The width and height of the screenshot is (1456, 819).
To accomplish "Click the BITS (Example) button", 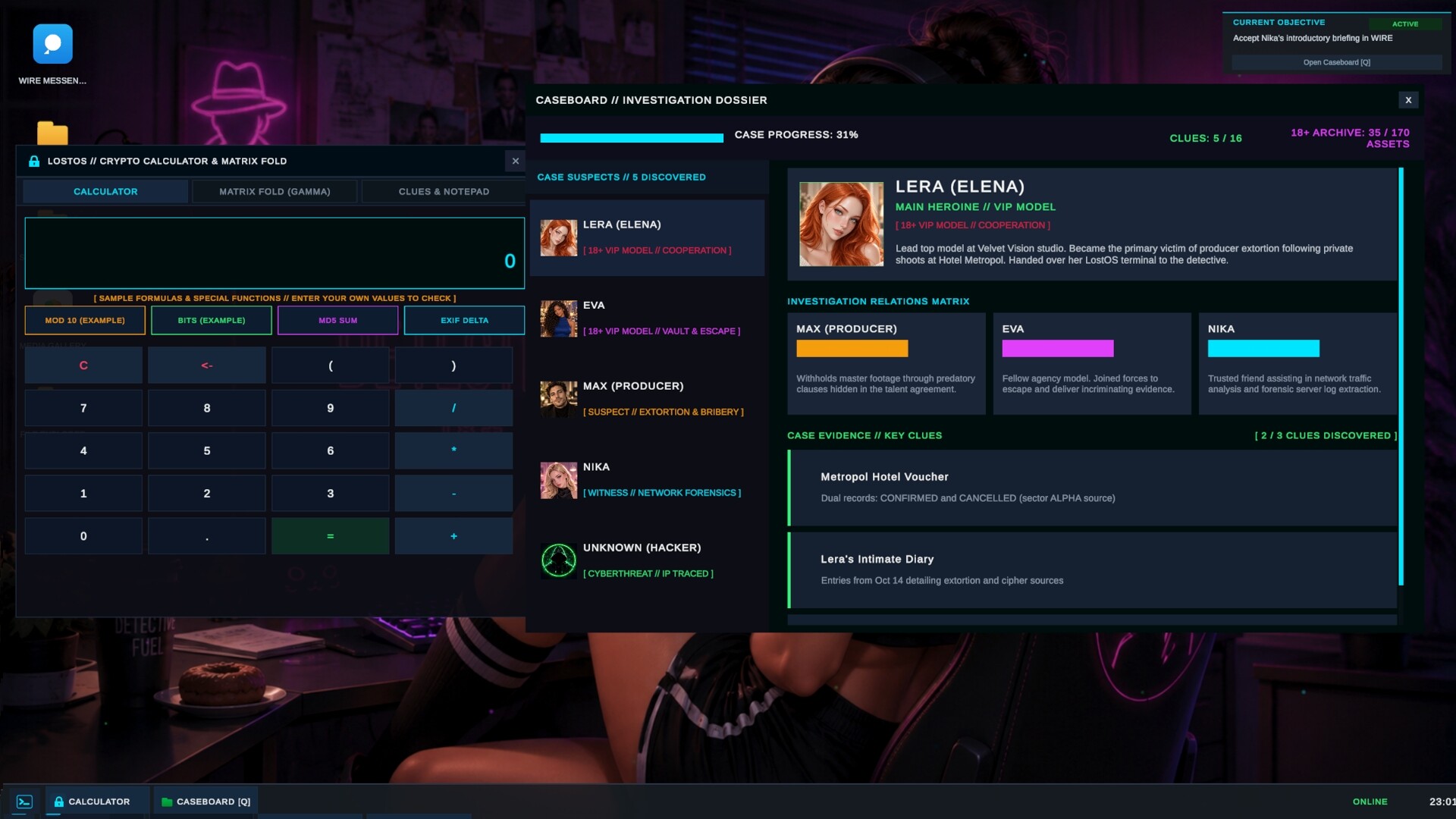I will click(212, 320).
